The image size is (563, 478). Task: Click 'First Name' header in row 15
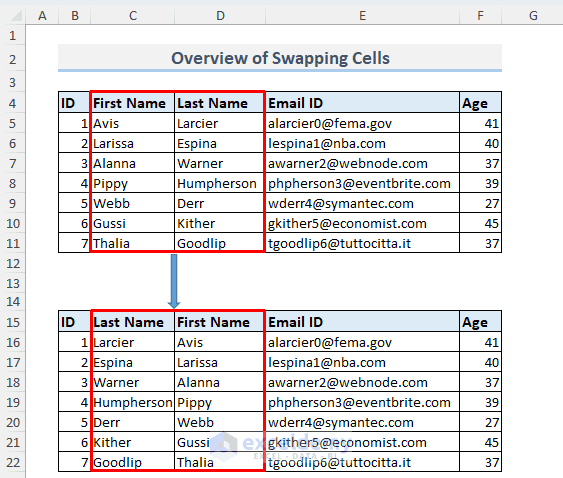[220, 322]
